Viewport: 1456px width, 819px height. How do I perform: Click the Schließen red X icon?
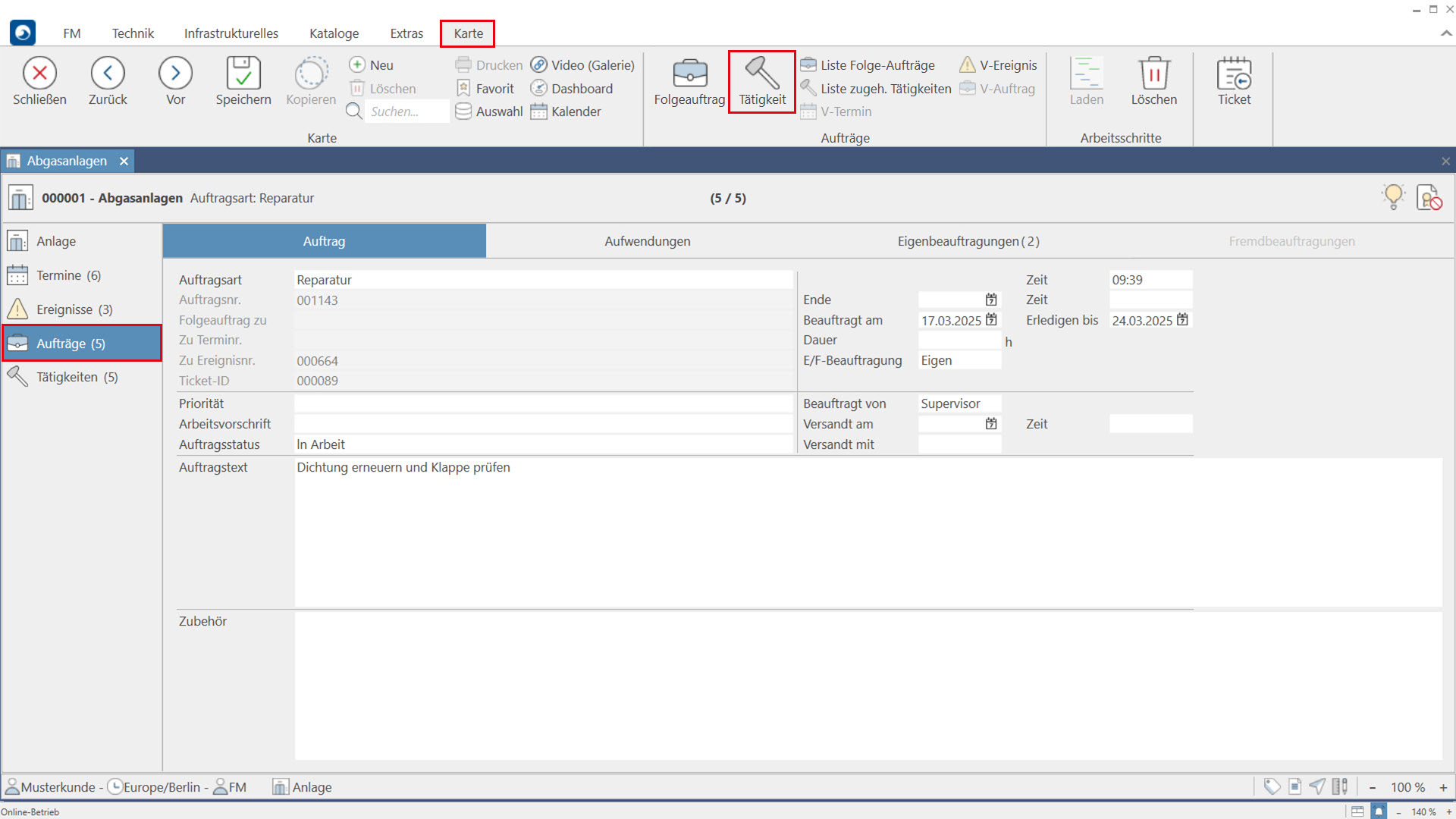point(39,74)
